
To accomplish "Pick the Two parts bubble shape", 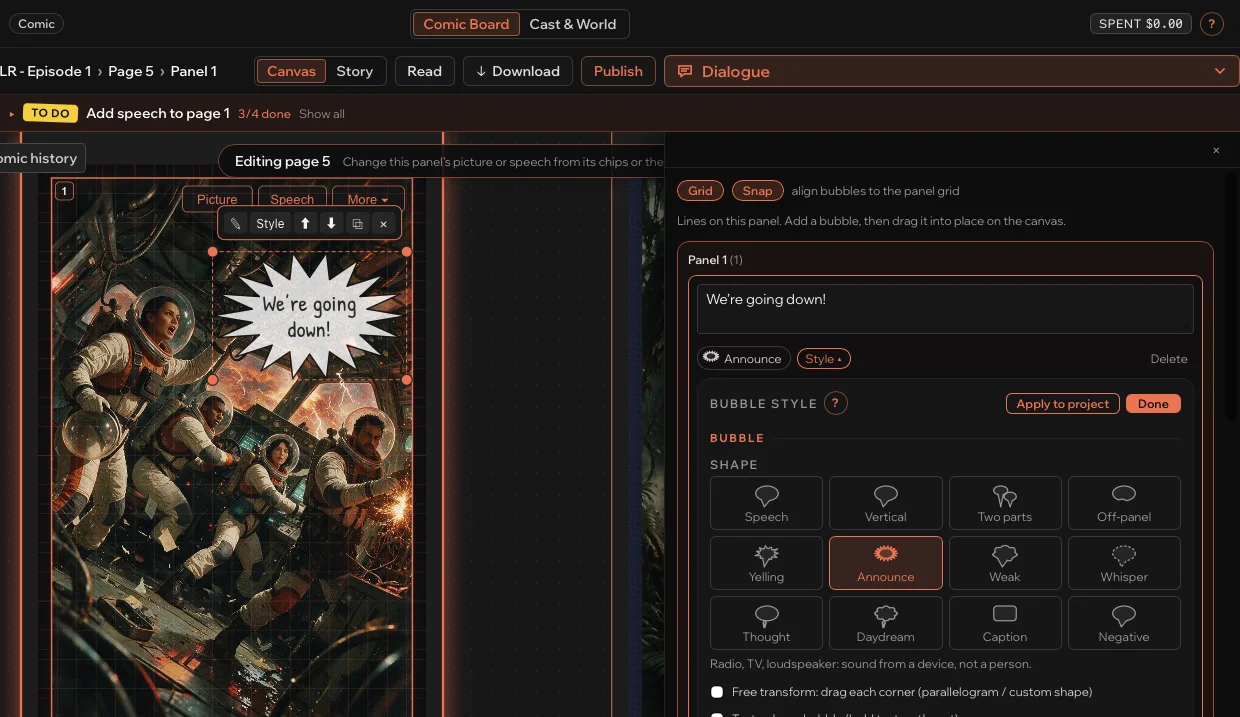I will click(1005, 503).
